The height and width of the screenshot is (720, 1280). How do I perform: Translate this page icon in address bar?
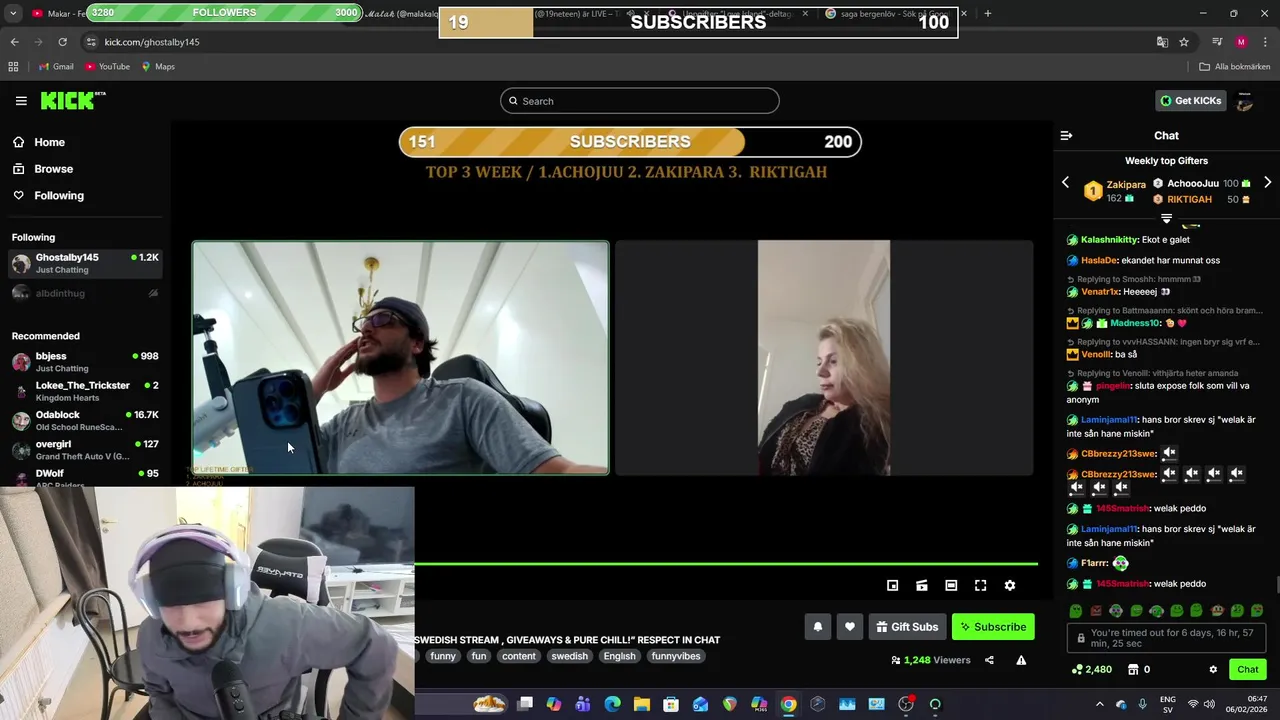coord(1162,42)
